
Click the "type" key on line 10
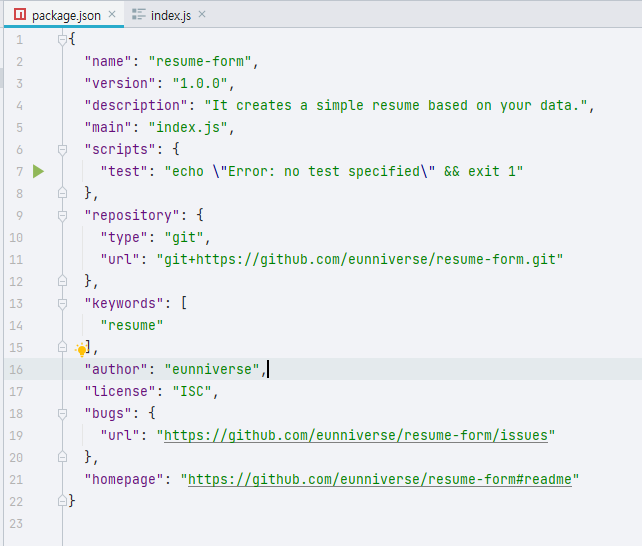124,237
